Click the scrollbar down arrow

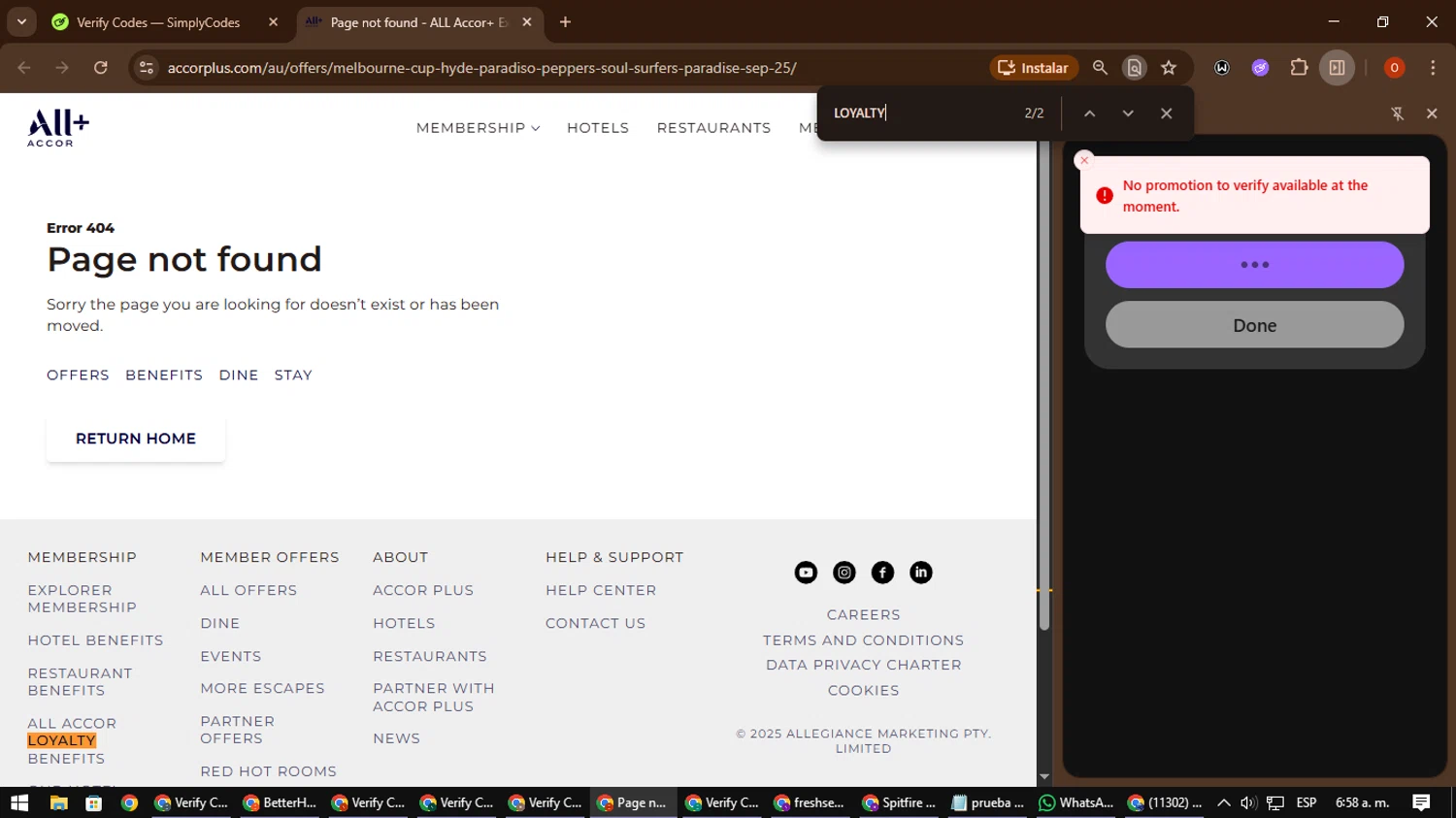[x=1044, y=777]
